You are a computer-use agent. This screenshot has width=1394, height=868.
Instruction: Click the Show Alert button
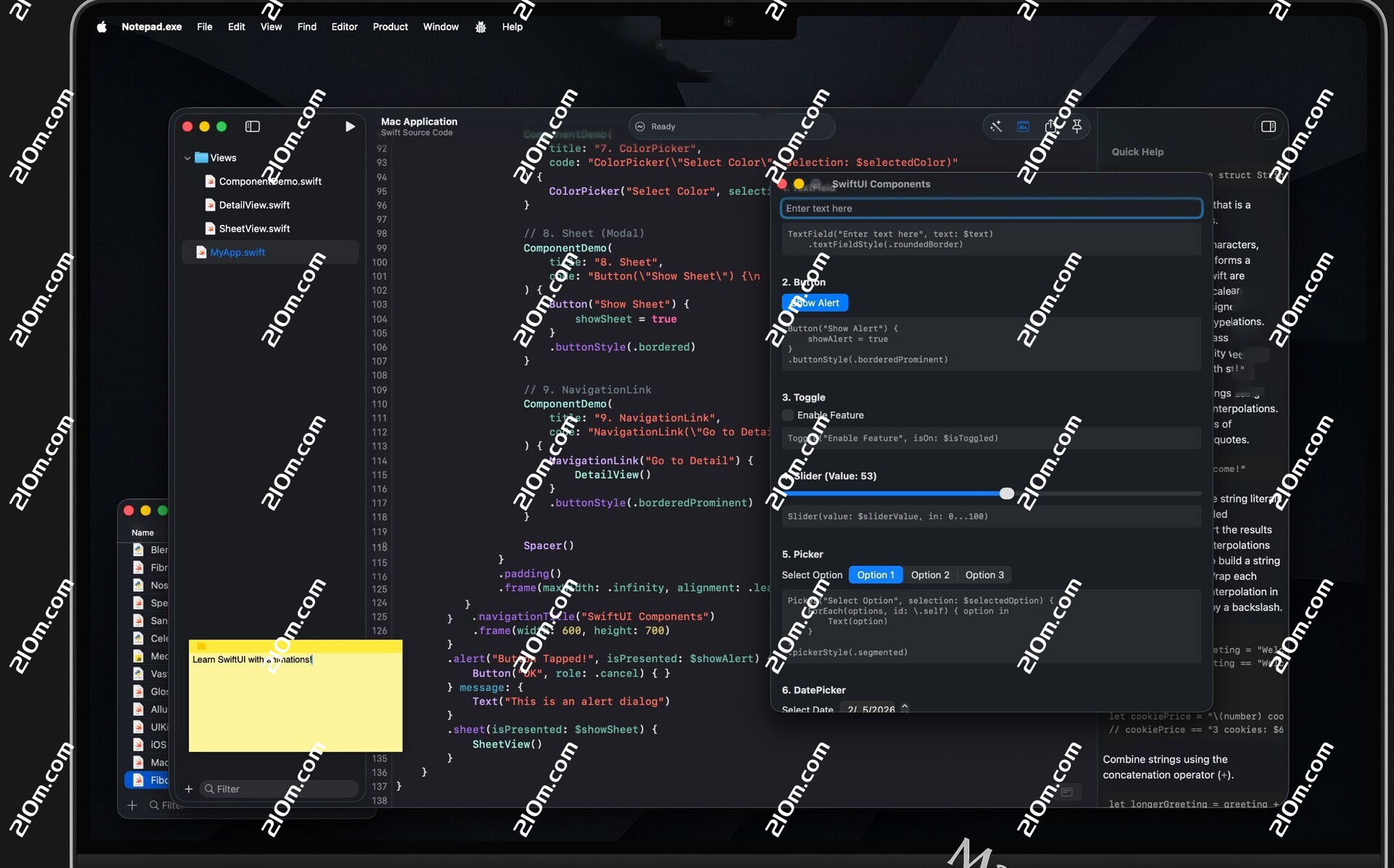[x=815, y=303]
